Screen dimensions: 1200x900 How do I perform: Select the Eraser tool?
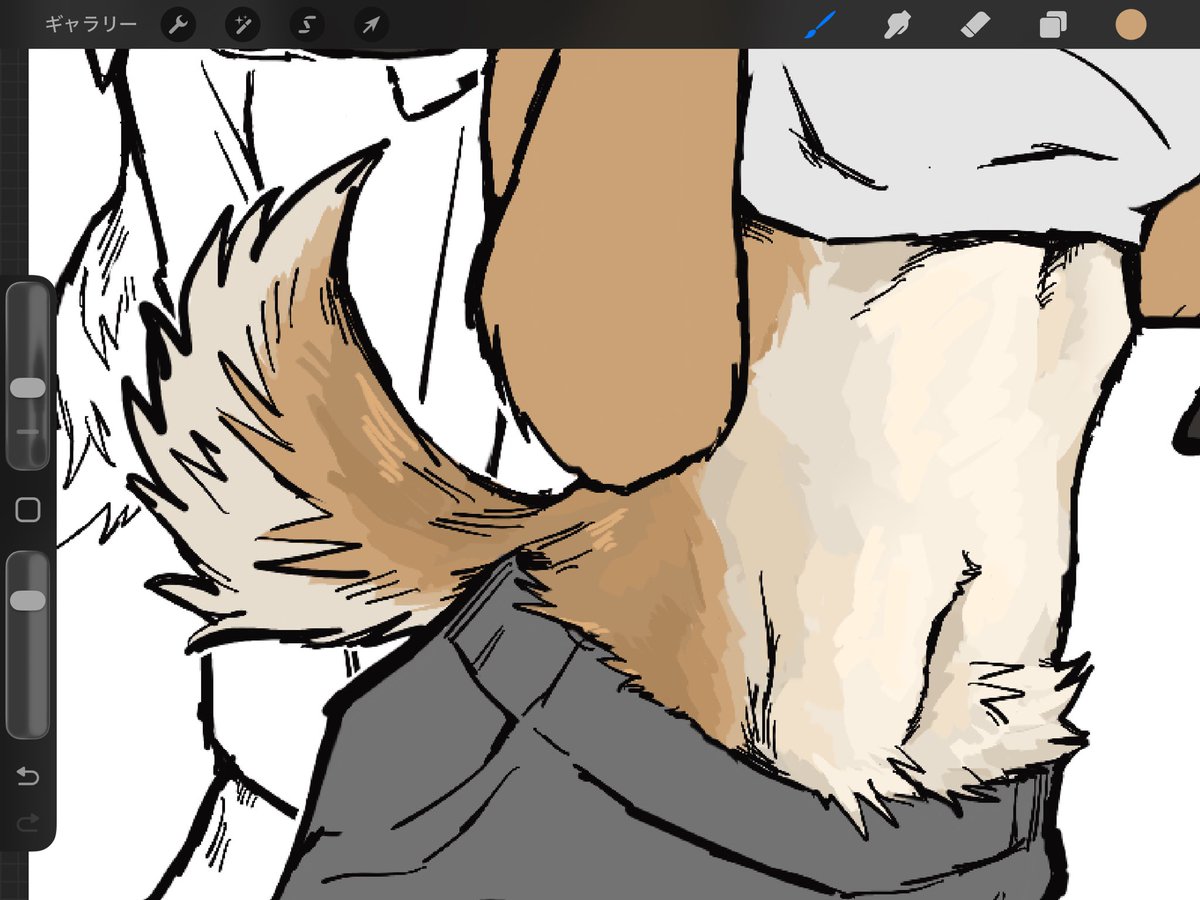click(975, 24)
